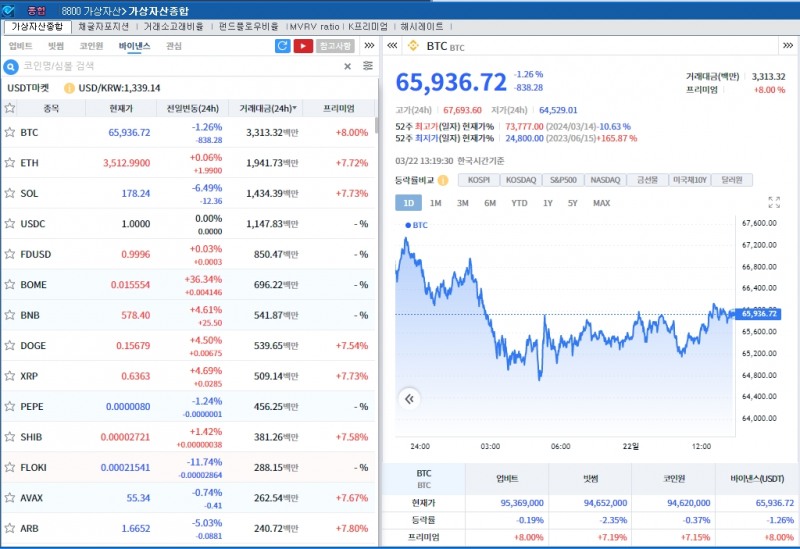Select 1D chart period
Viewport: 800px width, 549px height.
[x=409, y=203]
